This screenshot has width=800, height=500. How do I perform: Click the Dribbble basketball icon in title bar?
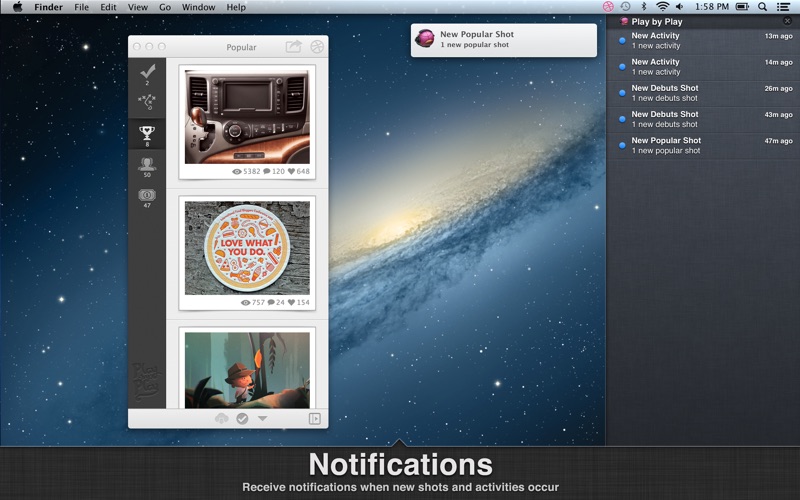point(317,46)
